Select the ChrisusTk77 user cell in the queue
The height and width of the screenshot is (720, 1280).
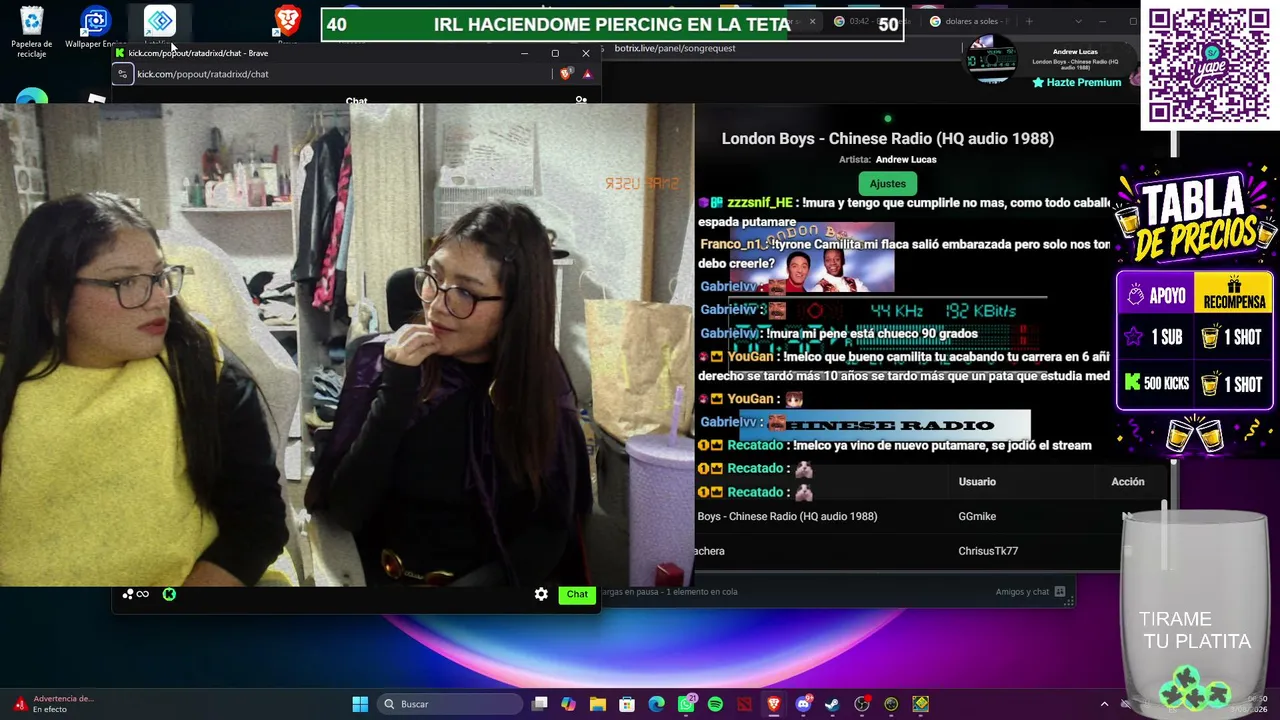pyautogui.click(x=988, y=551)
